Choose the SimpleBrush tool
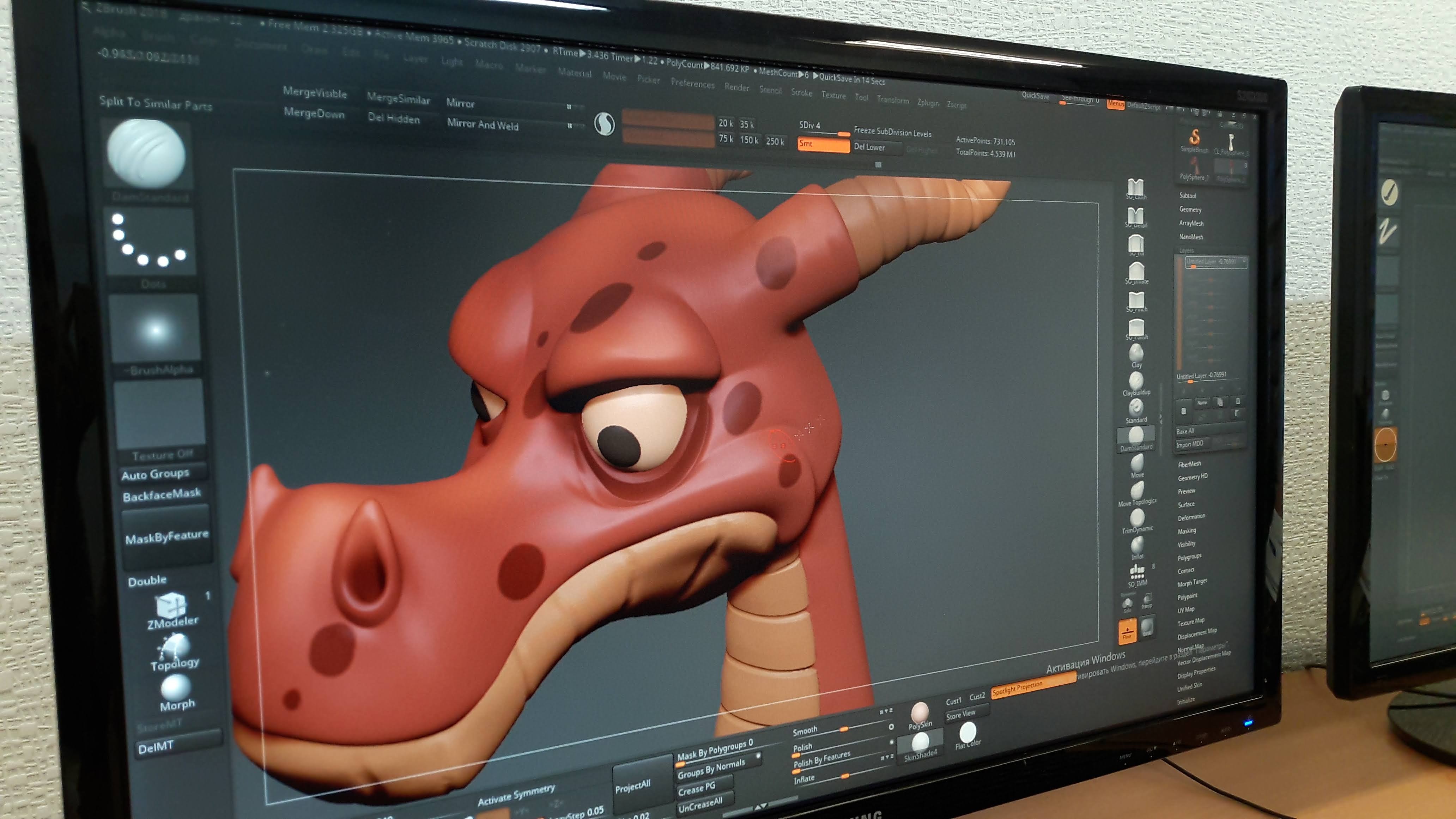 pos(1194,140)
